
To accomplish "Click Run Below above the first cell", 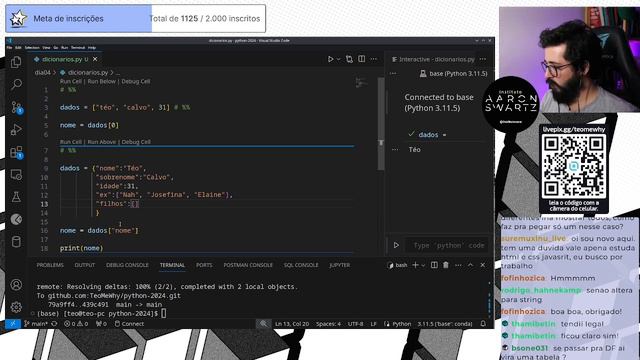I will click(102, 81).
